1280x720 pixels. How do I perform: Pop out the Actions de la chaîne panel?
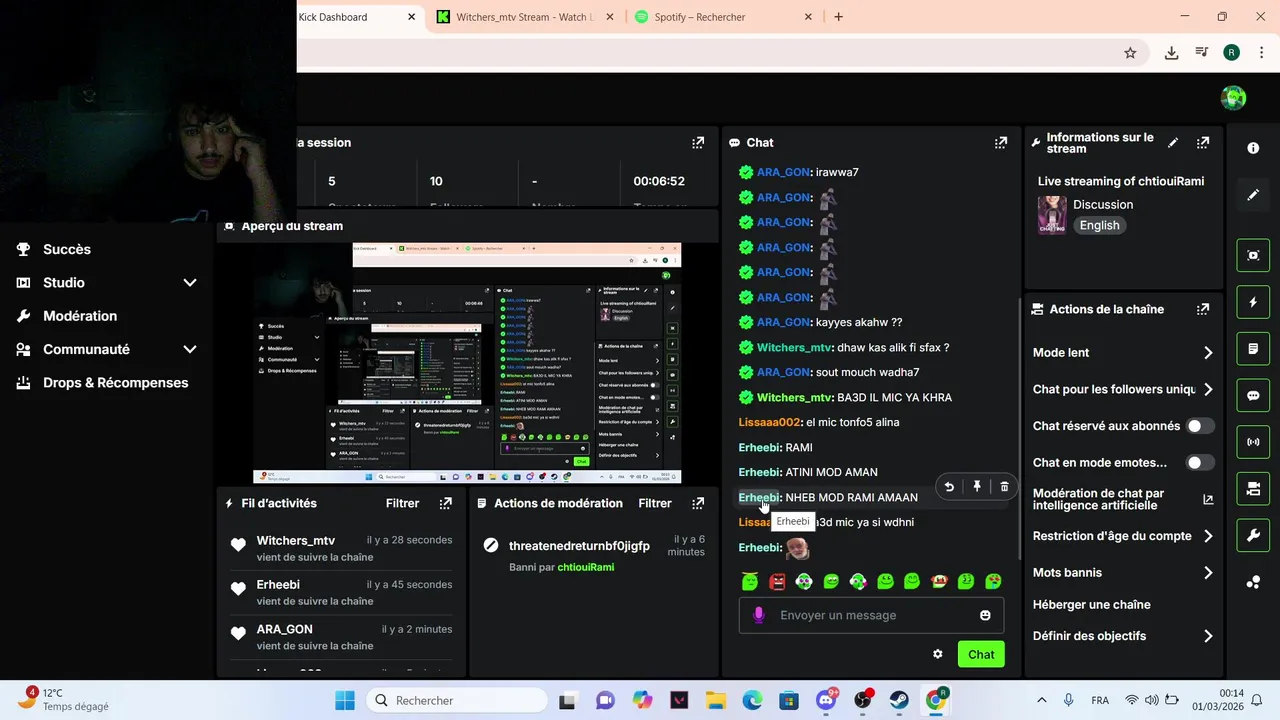point(1203,309)
